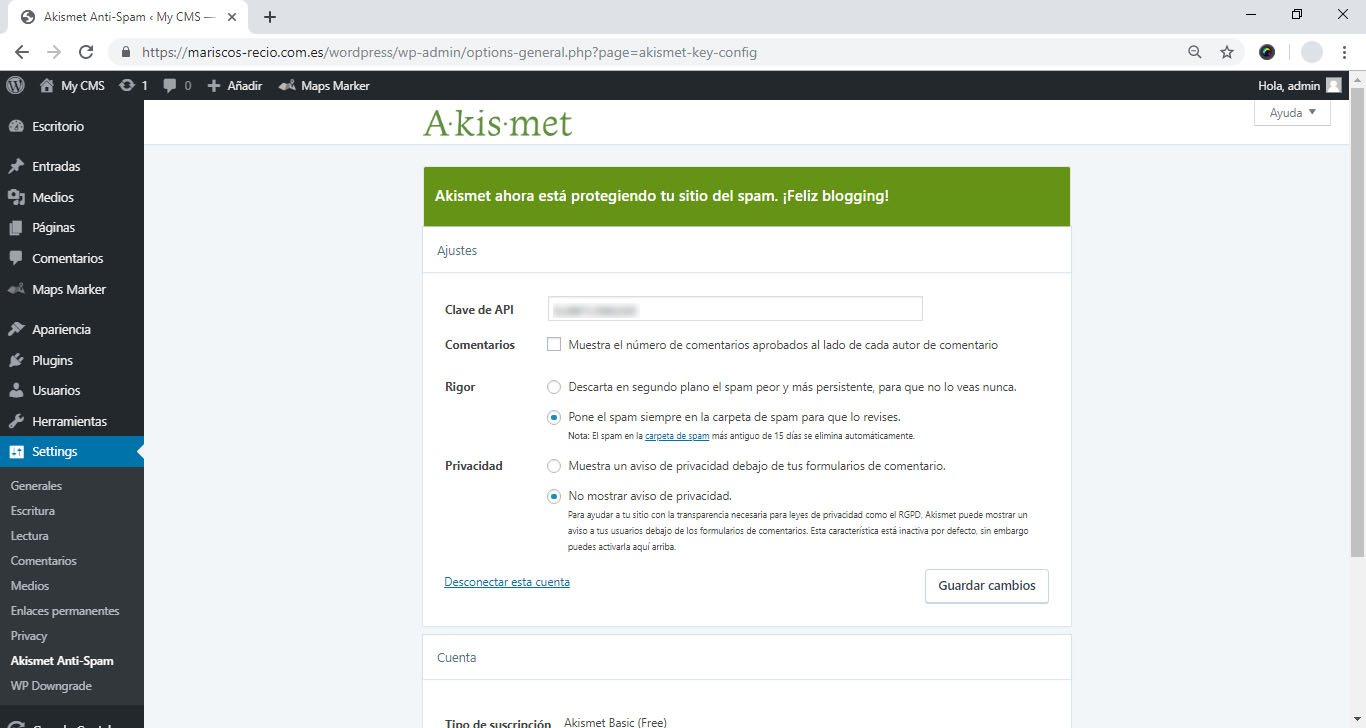Close the Akismet browser tab
The height and width of the screenshot is (728, 1366).
[x=233, y=17]
